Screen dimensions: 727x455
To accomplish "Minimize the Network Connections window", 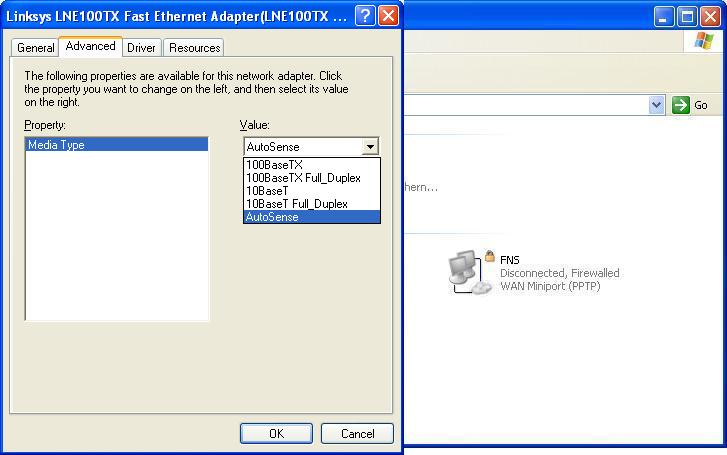I will (x=664, y=17).
